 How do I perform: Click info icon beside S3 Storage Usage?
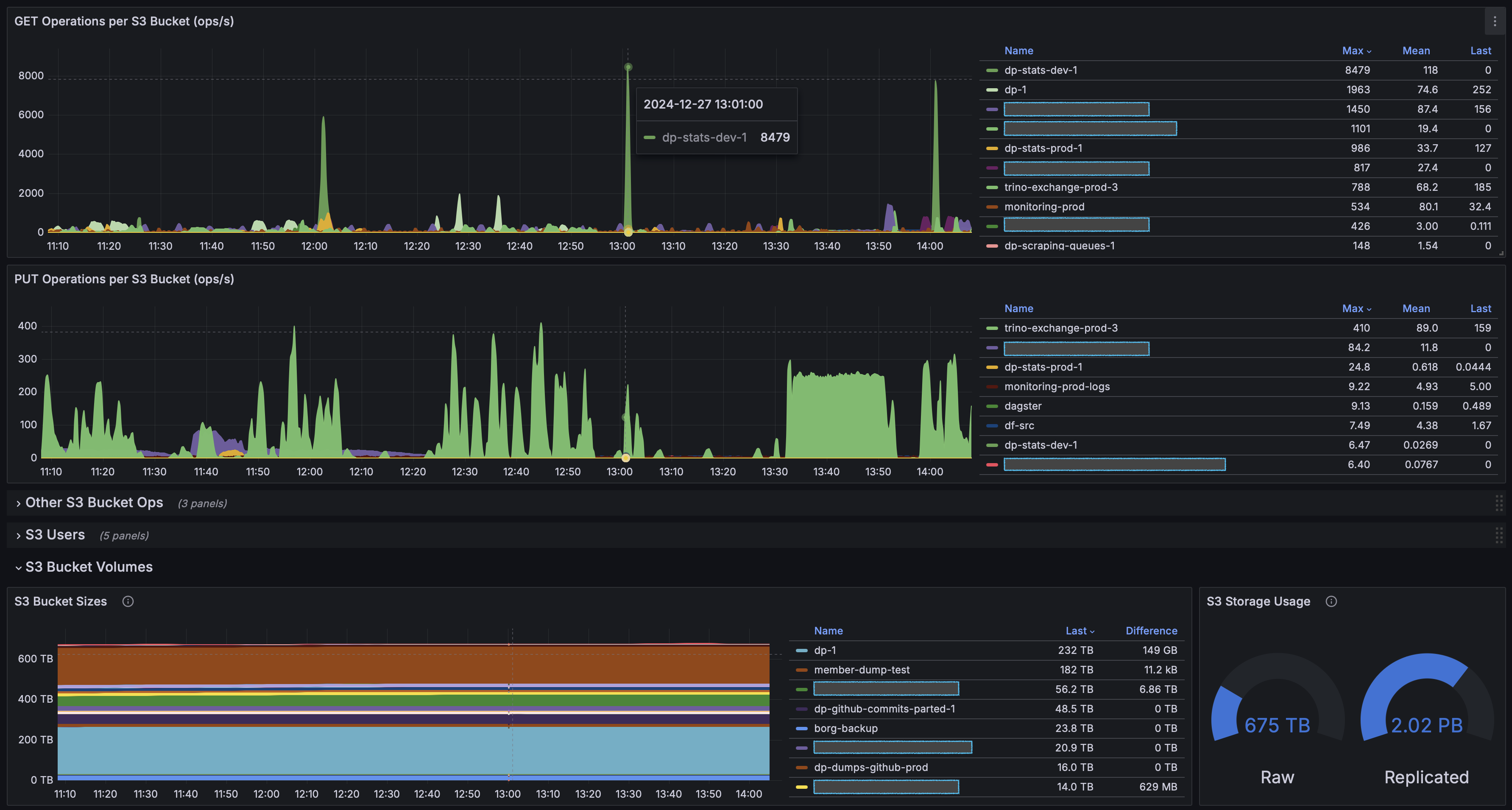[1331, 601]
